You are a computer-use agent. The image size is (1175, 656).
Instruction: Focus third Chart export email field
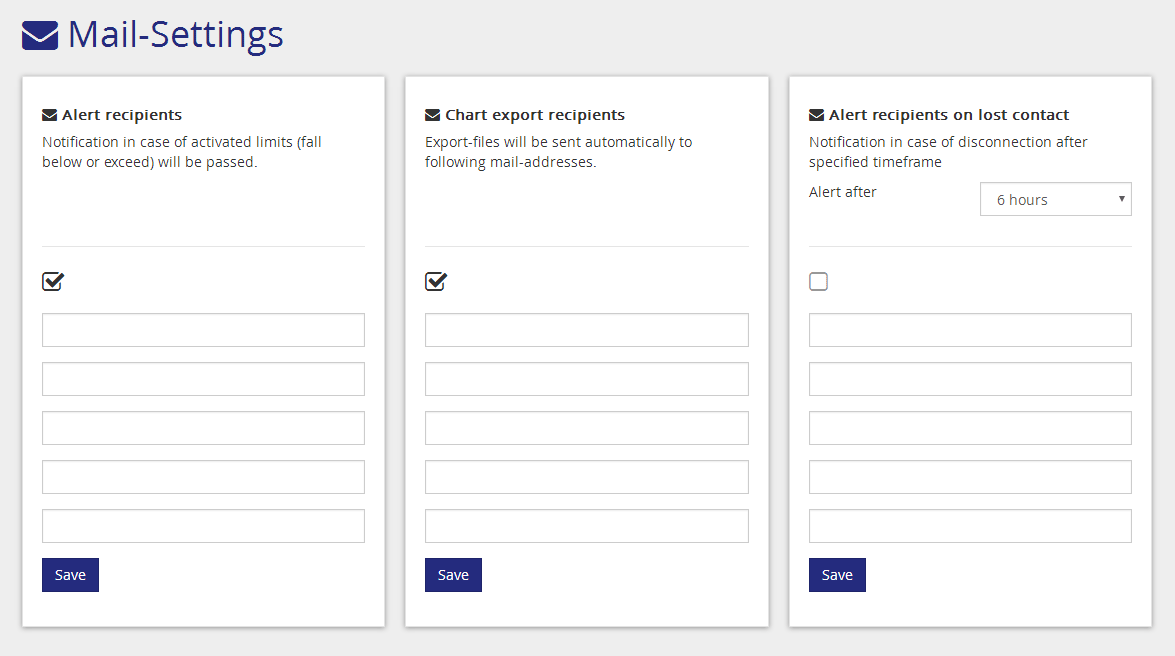pos(586,428)
